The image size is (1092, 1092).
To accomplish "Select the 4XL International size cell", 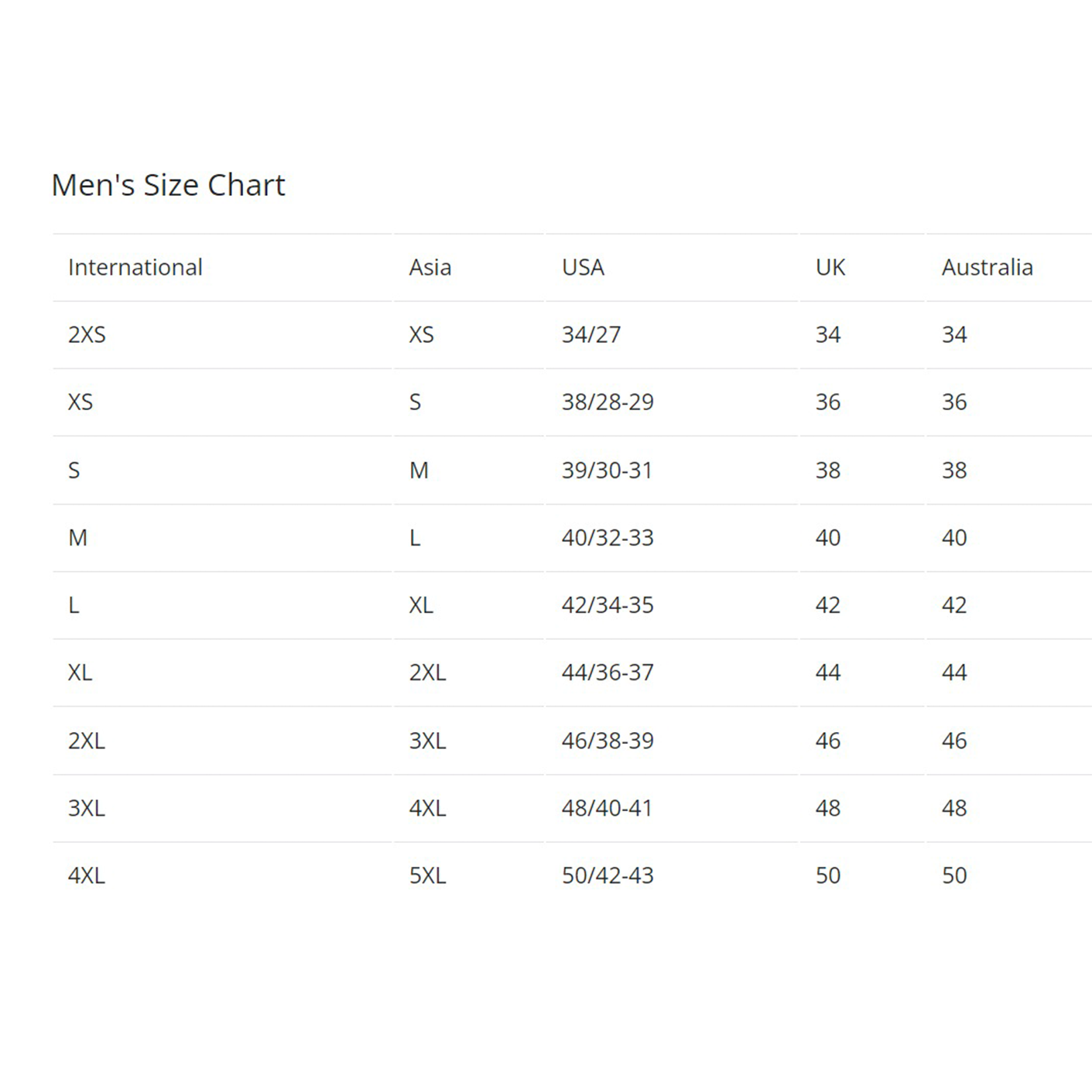I will pyautogui.click(x=86, y=875).
